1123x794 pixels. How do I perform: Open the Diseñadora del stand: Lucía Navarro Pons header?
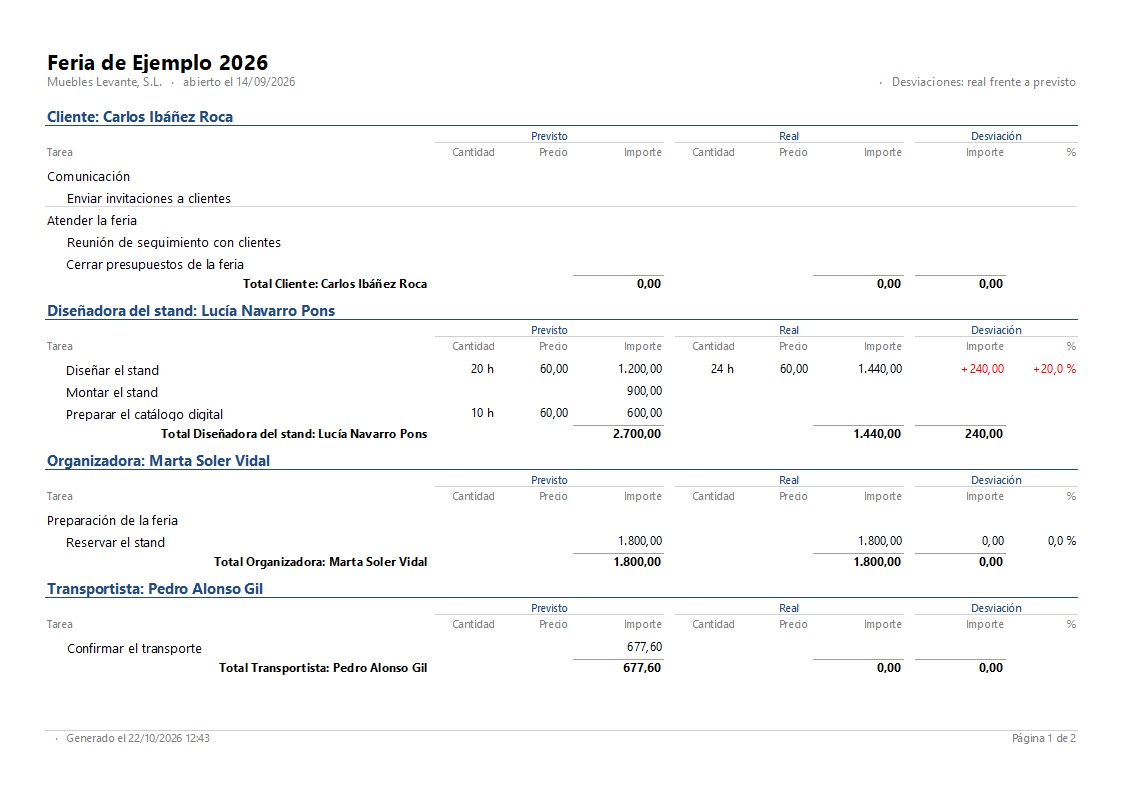pyautogui.click(x=191, y=311)
